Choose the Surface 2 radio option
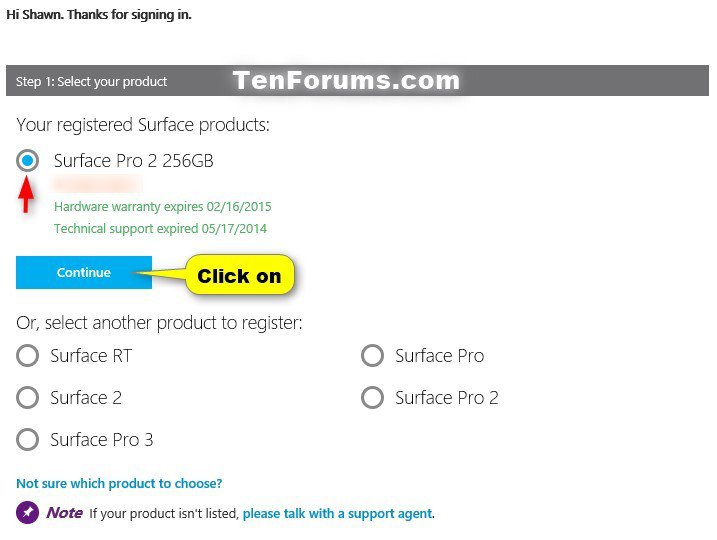 (27, 397)
